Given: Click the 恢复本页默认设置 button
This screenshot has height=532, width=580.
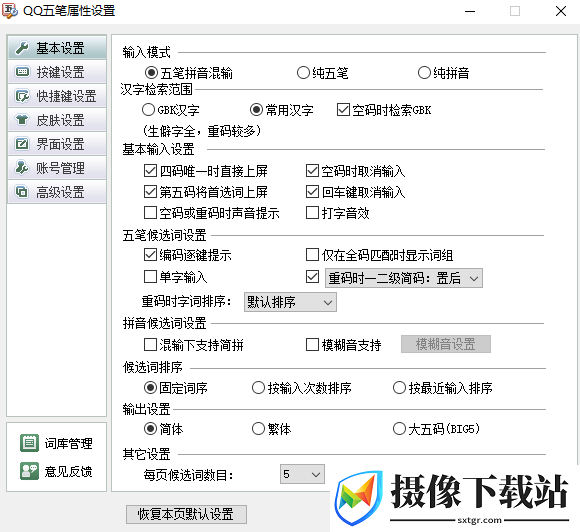Looking at the screenshot, I should (x=186, y=514).
